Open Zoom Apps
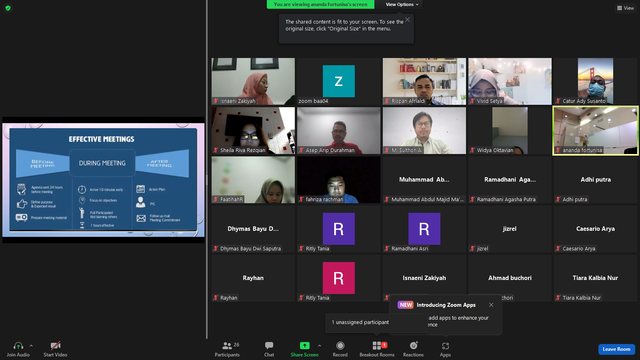 pos(445,349)
